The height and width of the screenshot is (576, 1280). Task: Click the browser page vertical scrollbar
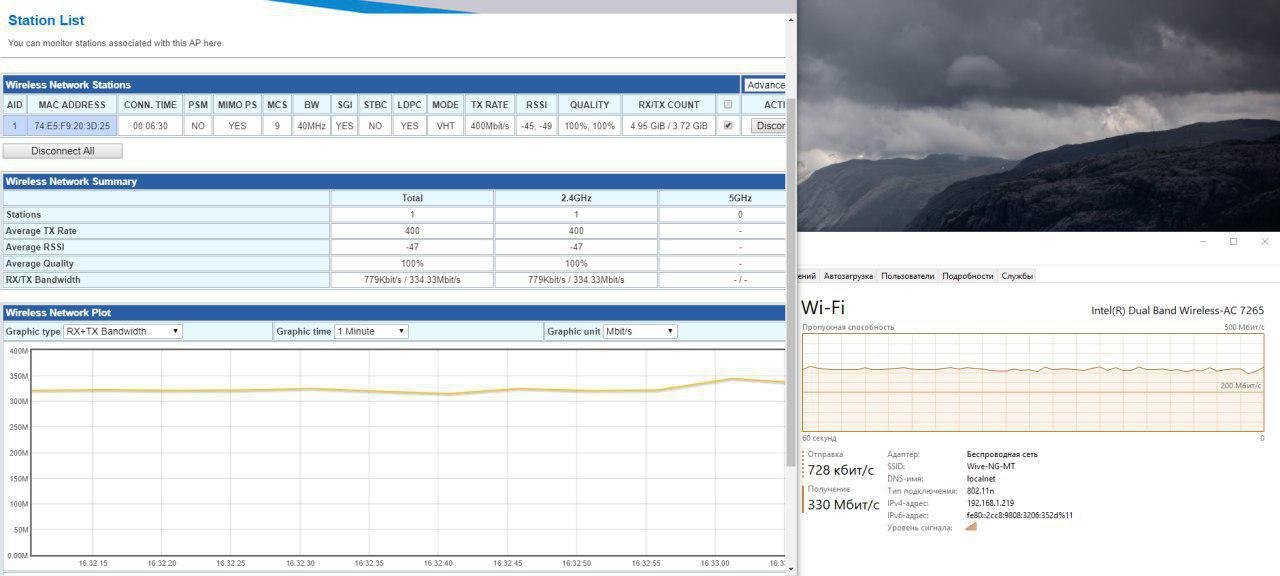791,300
